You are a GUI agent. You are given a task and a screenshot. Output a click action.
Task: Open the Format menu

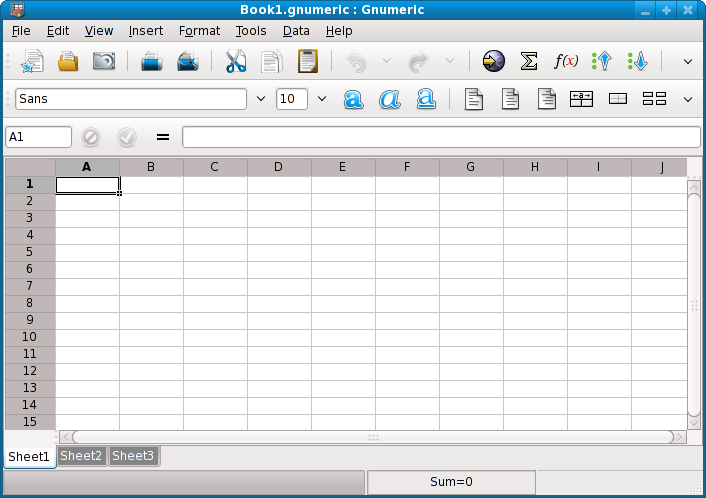click(x=199, y=31)
